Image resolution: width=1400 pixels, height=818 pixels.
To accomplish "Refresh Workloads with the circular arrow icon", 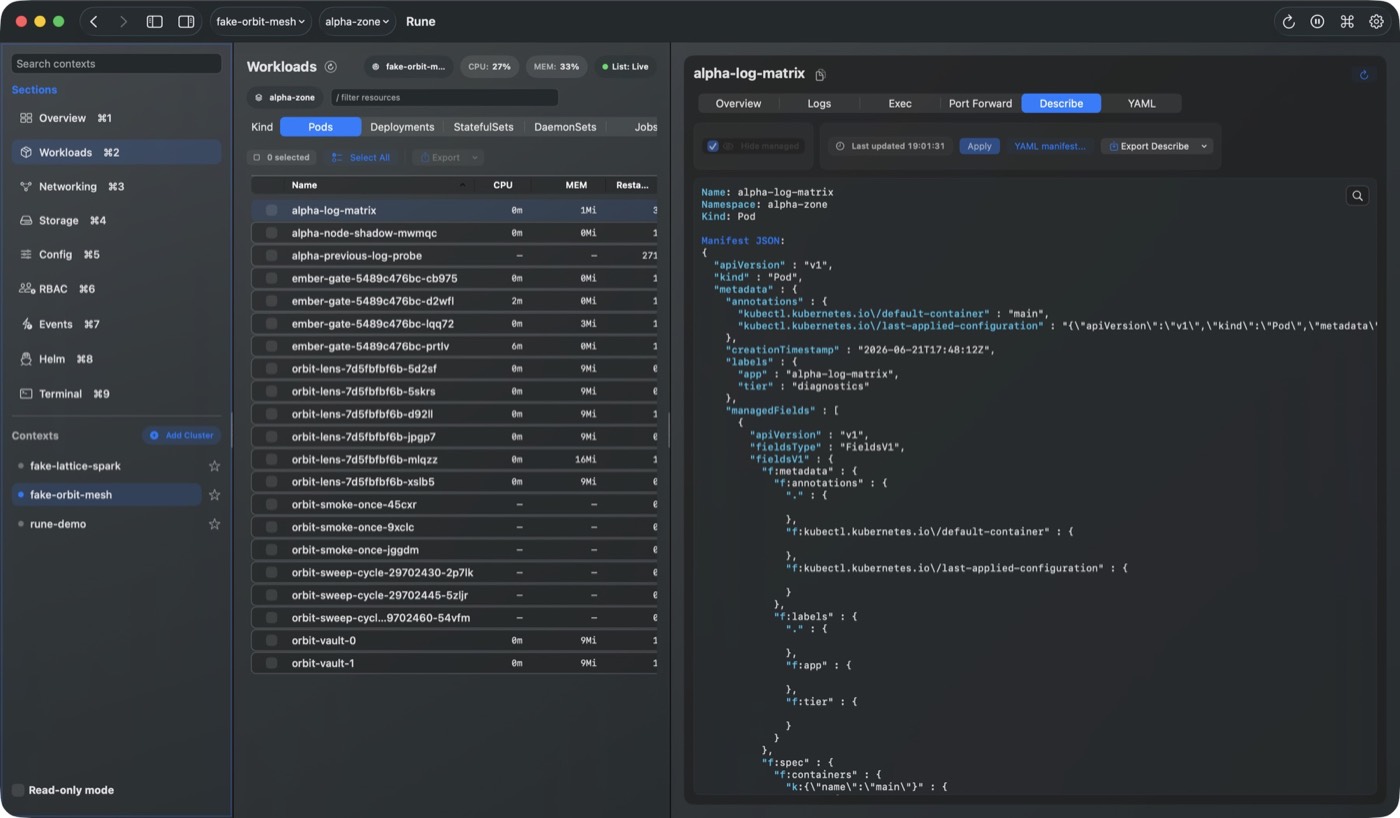I will click(x=331, y=67).
